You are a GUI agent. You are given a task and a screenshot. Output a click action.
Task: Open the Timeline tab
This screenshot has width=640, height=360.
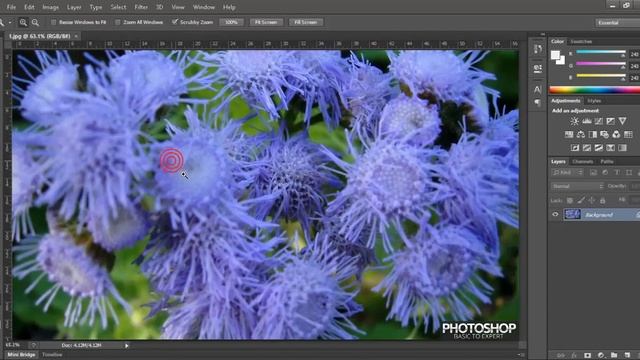pos(53,355)
